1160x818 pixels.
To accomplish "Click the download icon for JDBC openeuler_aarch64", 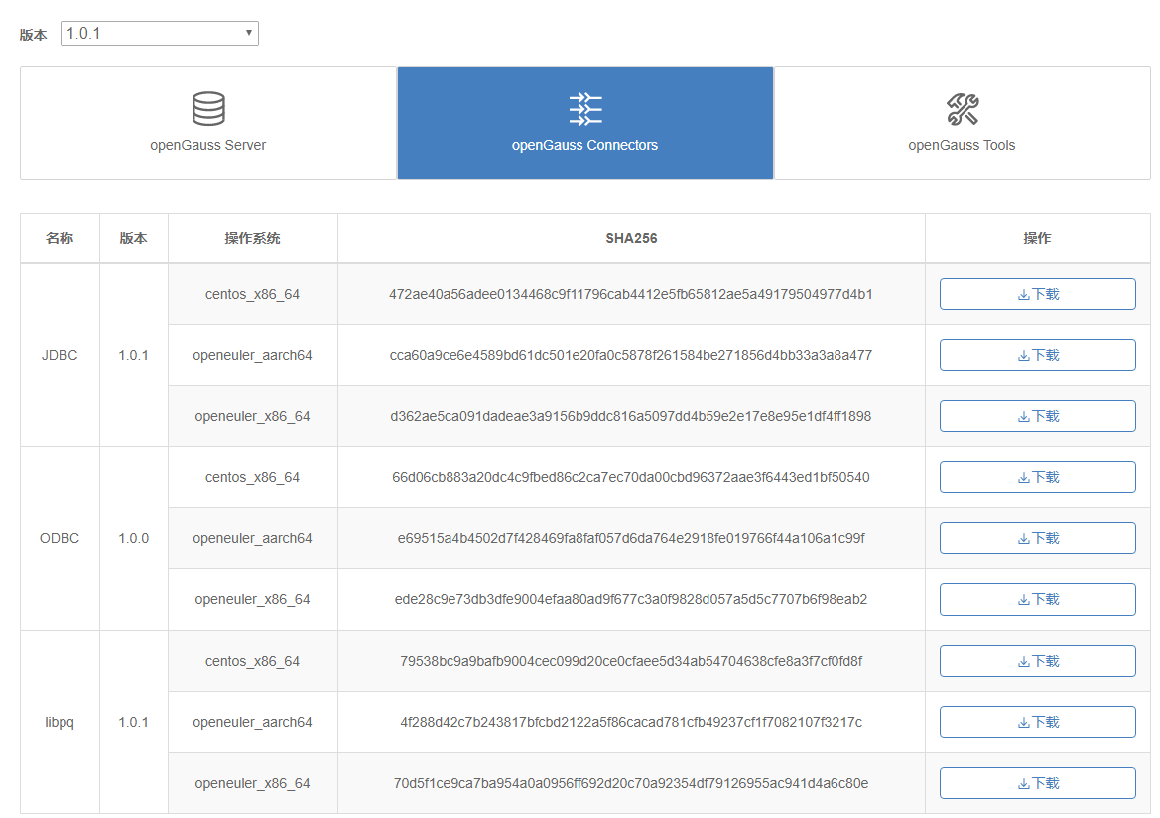I will (1024, 354).
